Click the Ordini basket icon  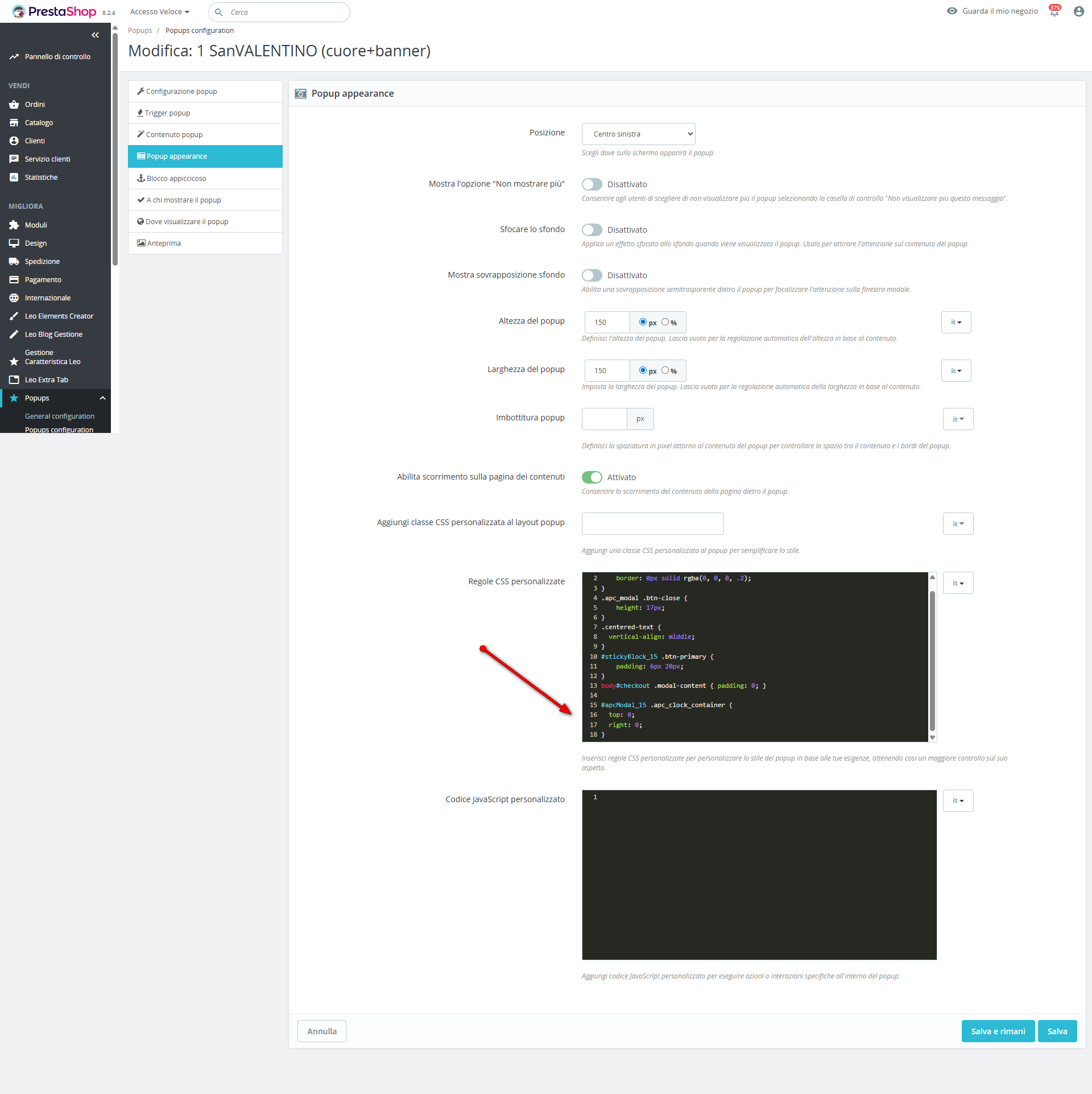(14, 105)
